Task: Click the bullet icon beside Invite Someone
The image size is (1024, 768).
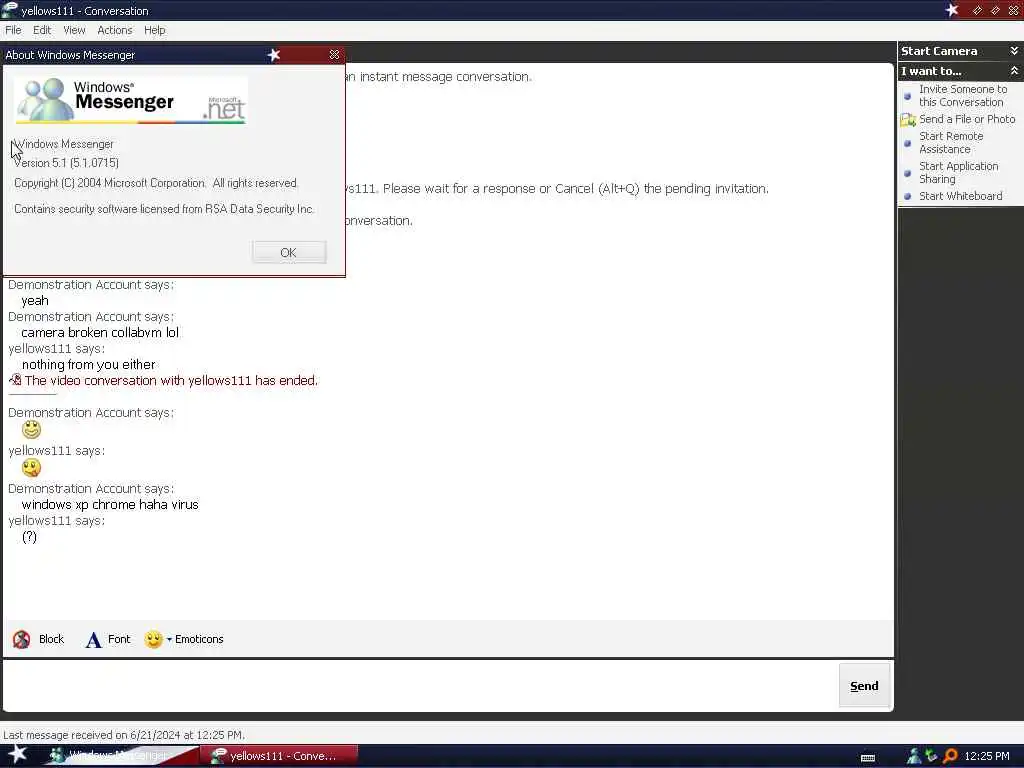Action: pyautogui.click(x=907, y=96)
